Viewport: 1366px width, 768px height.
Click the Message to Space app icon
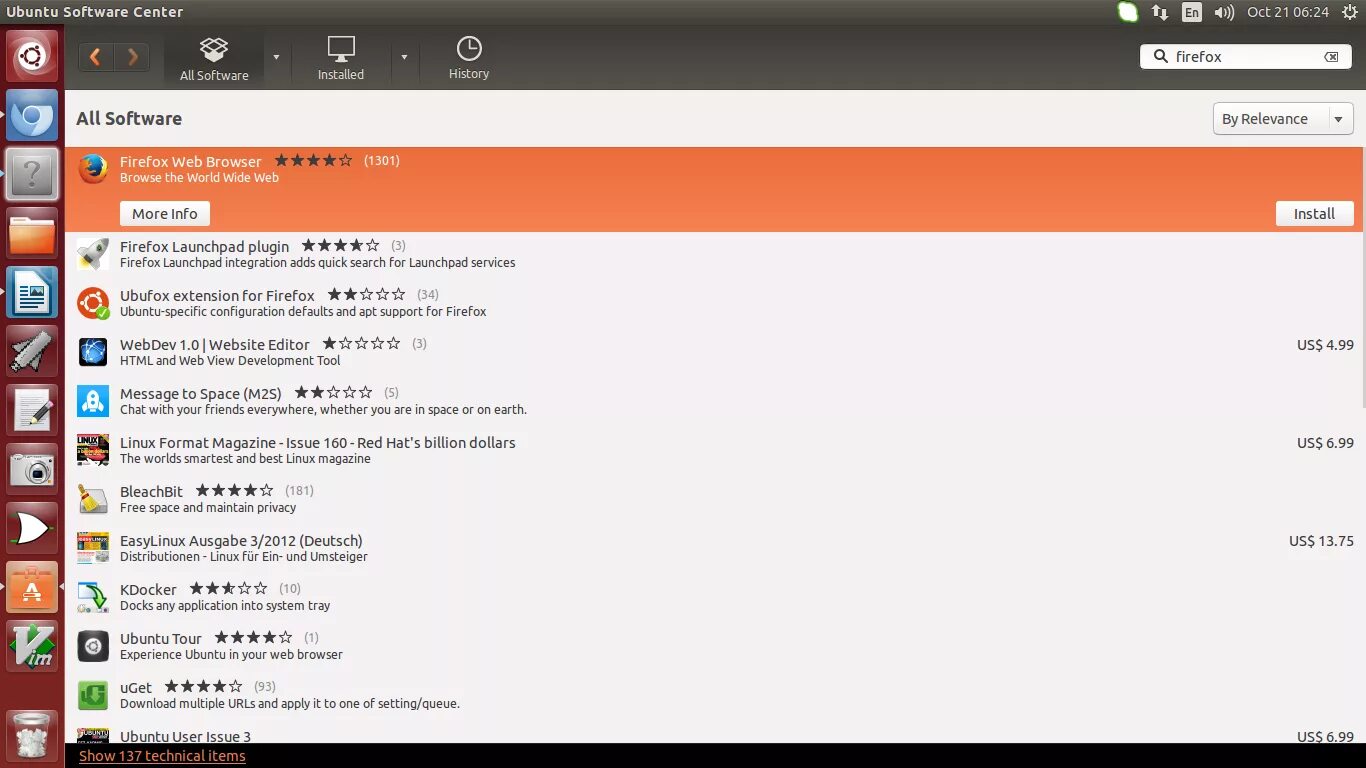(x=93, y=401)
